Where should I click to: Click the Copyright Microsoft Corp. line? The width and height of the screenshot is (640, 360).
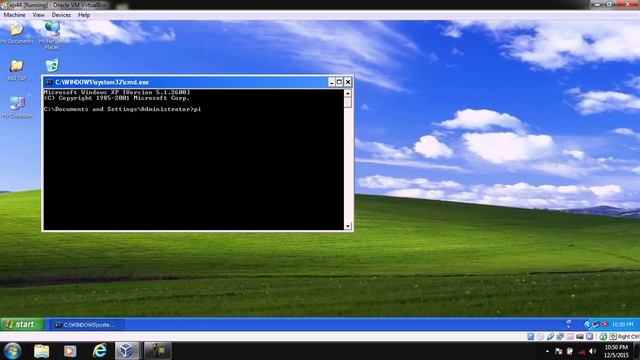tap(117, 98)
